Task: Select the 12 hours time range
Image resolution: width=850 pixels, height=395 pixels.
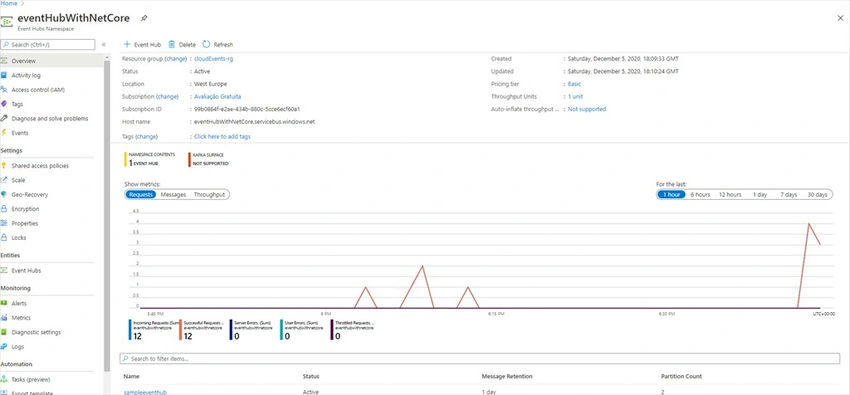Action: pos(730,195)
